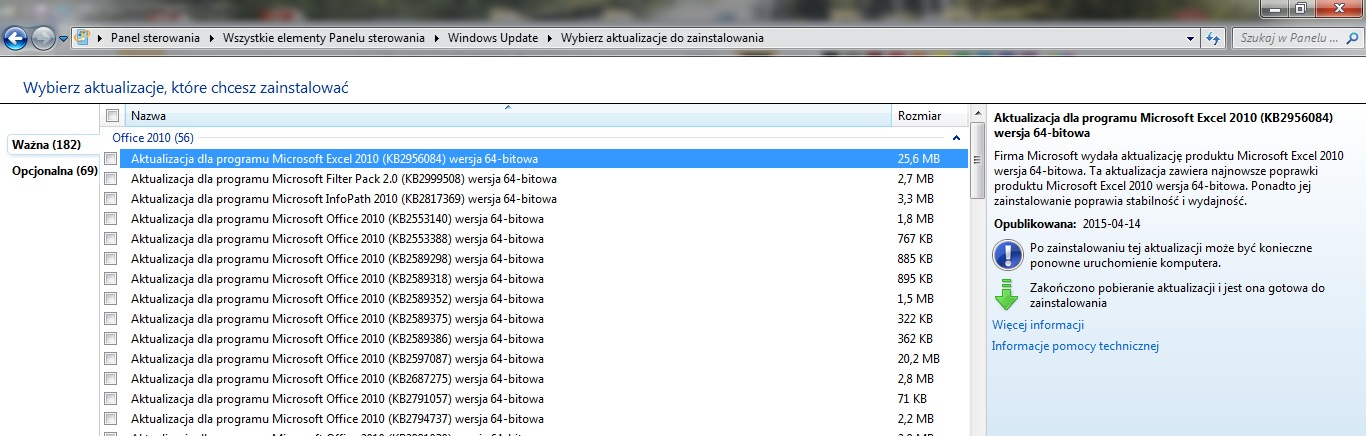Image resolution: width=1366 pixels, height=436 pixels.
Task: Check the Office 2010 KB2687275 update
Action: point(111,378)
